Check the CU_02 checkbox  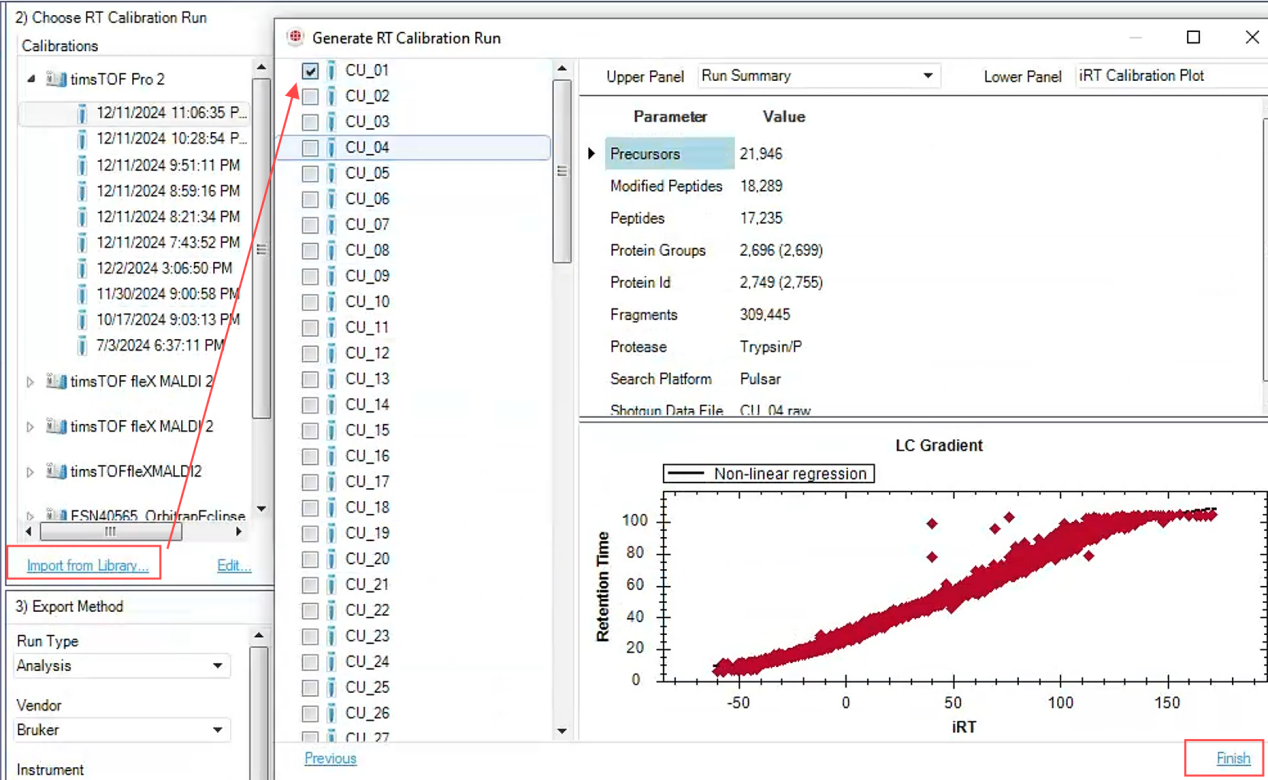coord(310,97)
